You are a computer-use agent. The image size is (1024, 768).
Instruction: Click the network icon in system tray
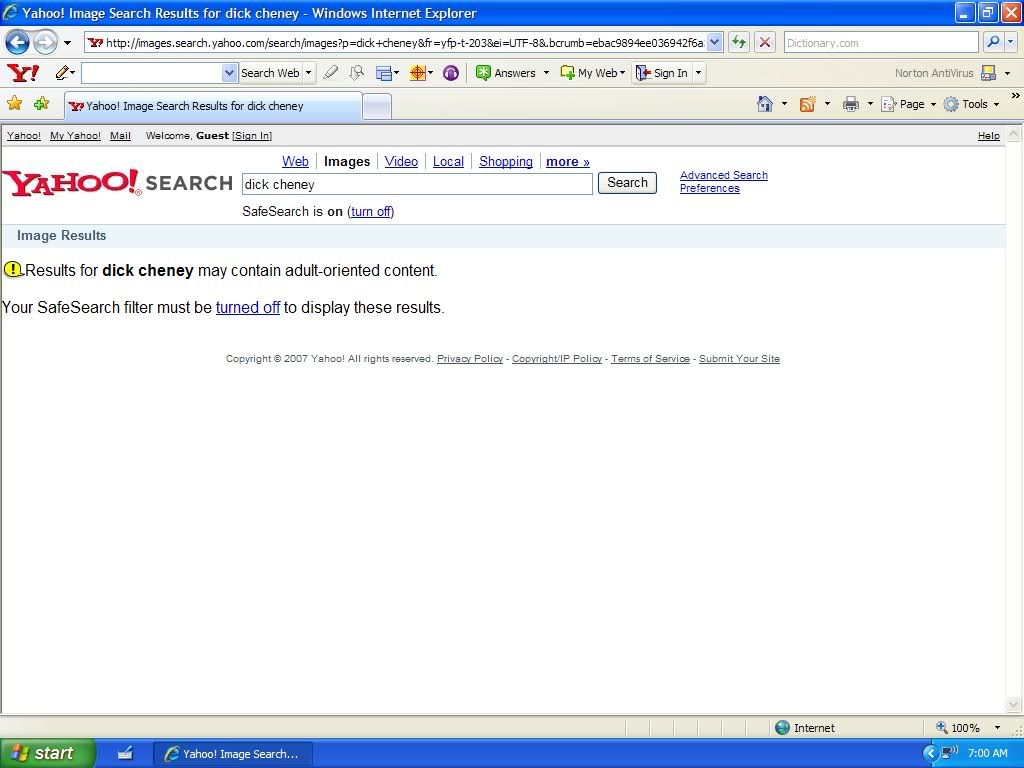click(x=950, y=752)
